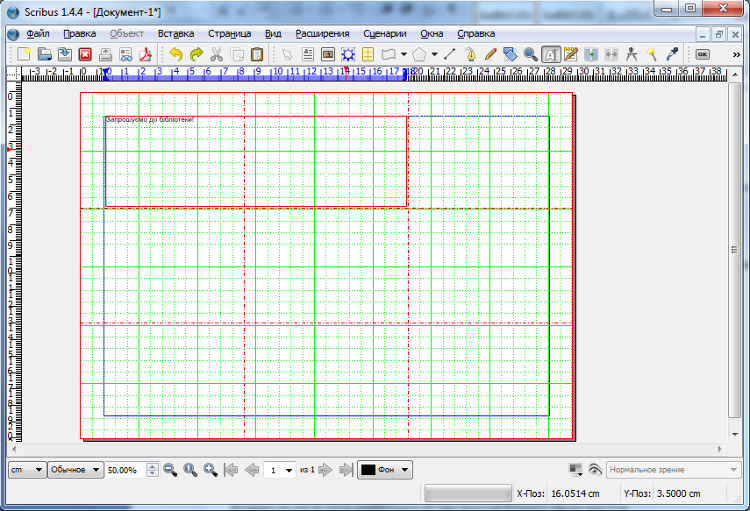Image resolution: width=750 pixels, height=511 pixels.
Task: Choose the Insert Table tool
Action: click(x=368, y=54)
